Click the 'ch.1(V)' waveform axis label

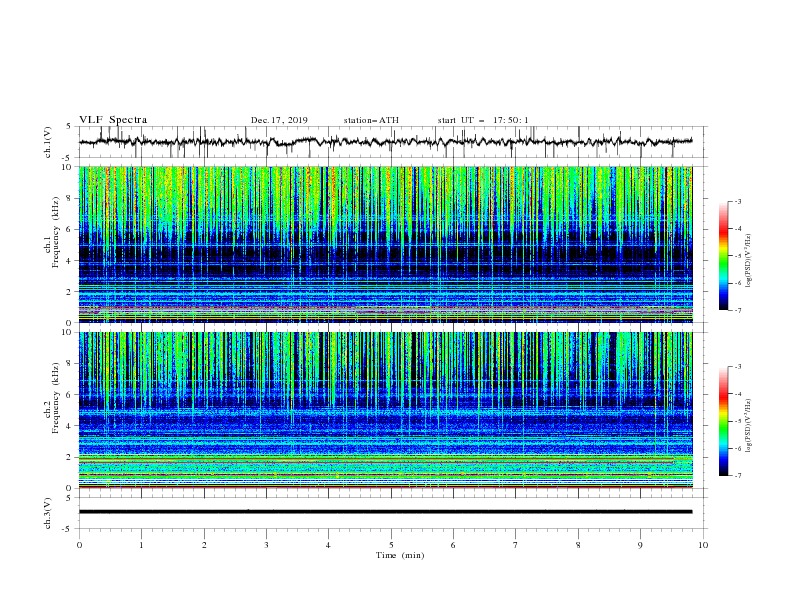(x=48, y=142)
